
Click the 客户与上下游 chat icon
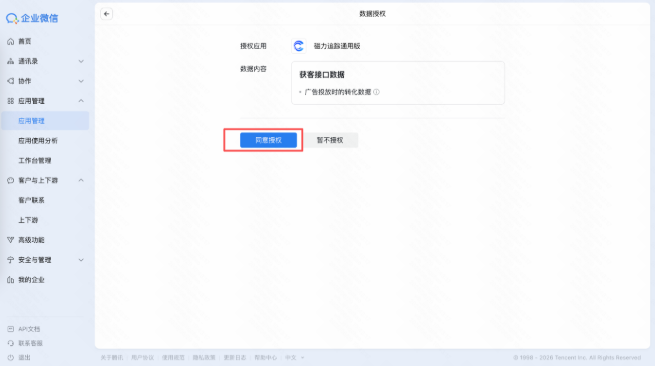point(10,180)
